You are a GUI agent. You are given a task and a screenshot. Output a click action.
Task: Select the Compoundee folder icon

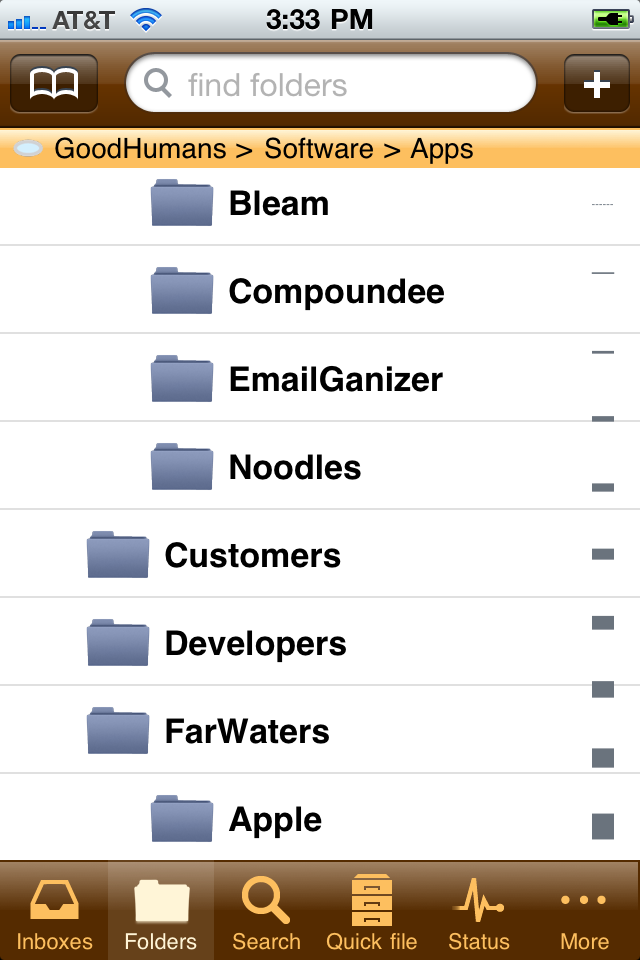click(182, 291)
